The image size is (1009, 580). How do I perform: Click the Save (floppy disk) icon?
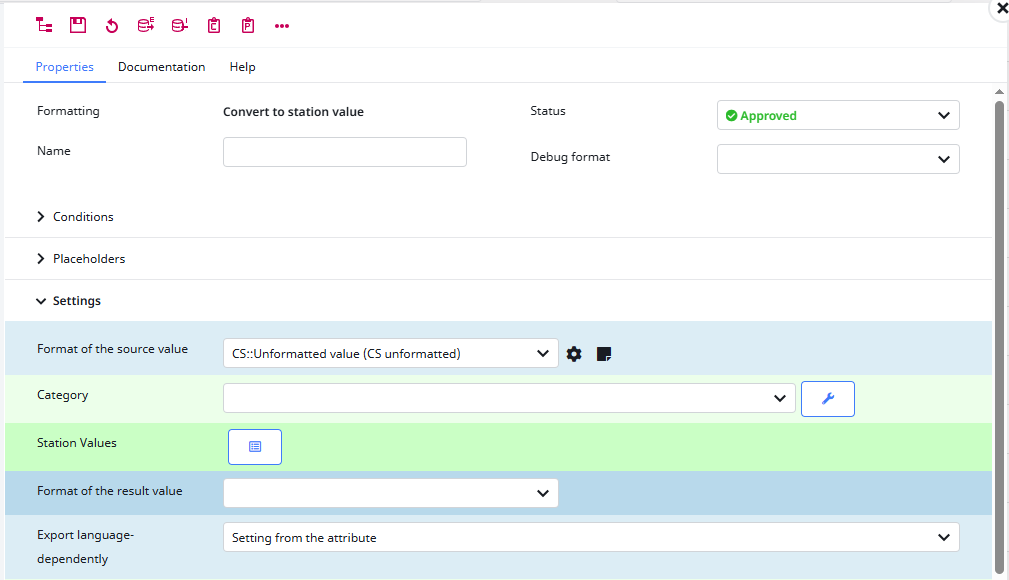click(x=77, y=25)
